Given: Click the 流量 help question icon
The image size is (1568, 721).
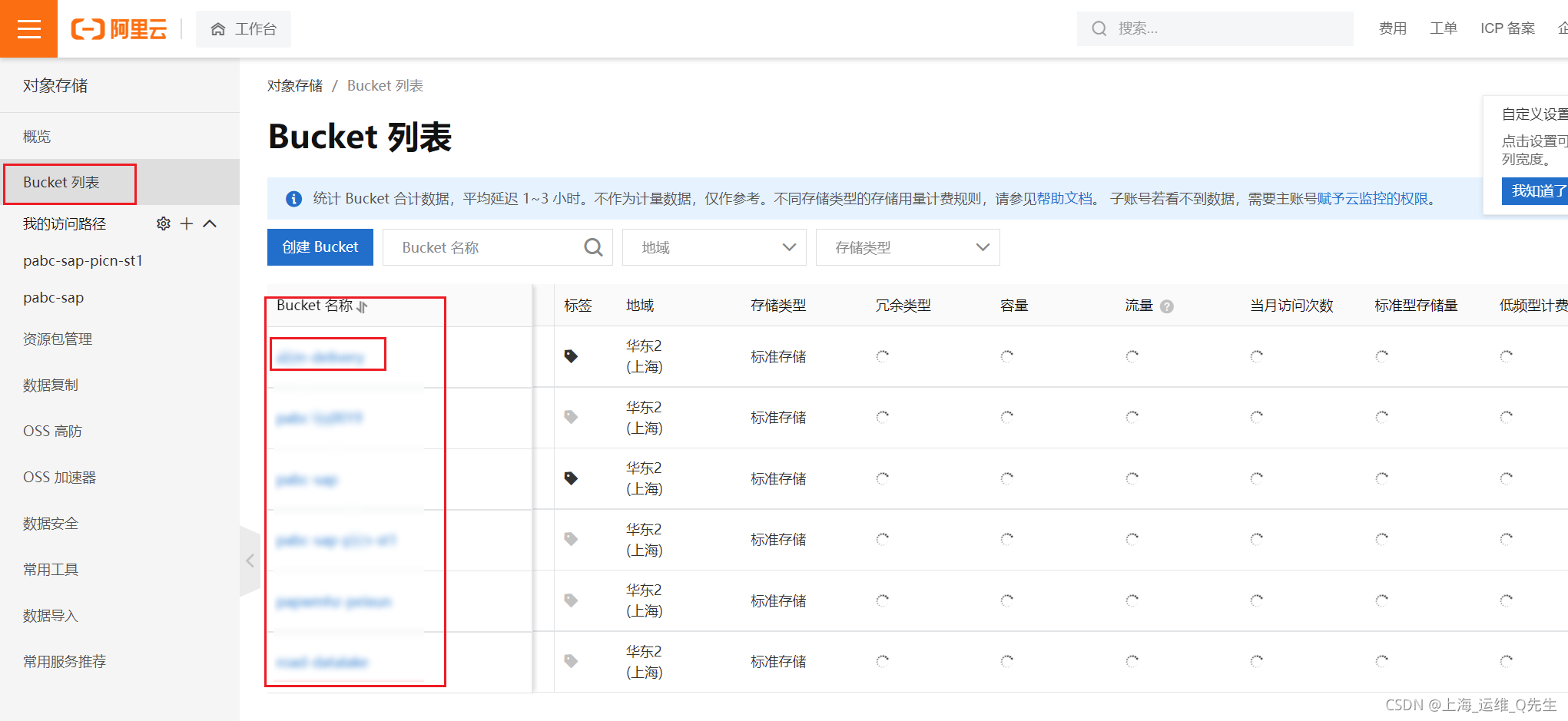Looking at the screenshot, I should (x=1167, y=306).
